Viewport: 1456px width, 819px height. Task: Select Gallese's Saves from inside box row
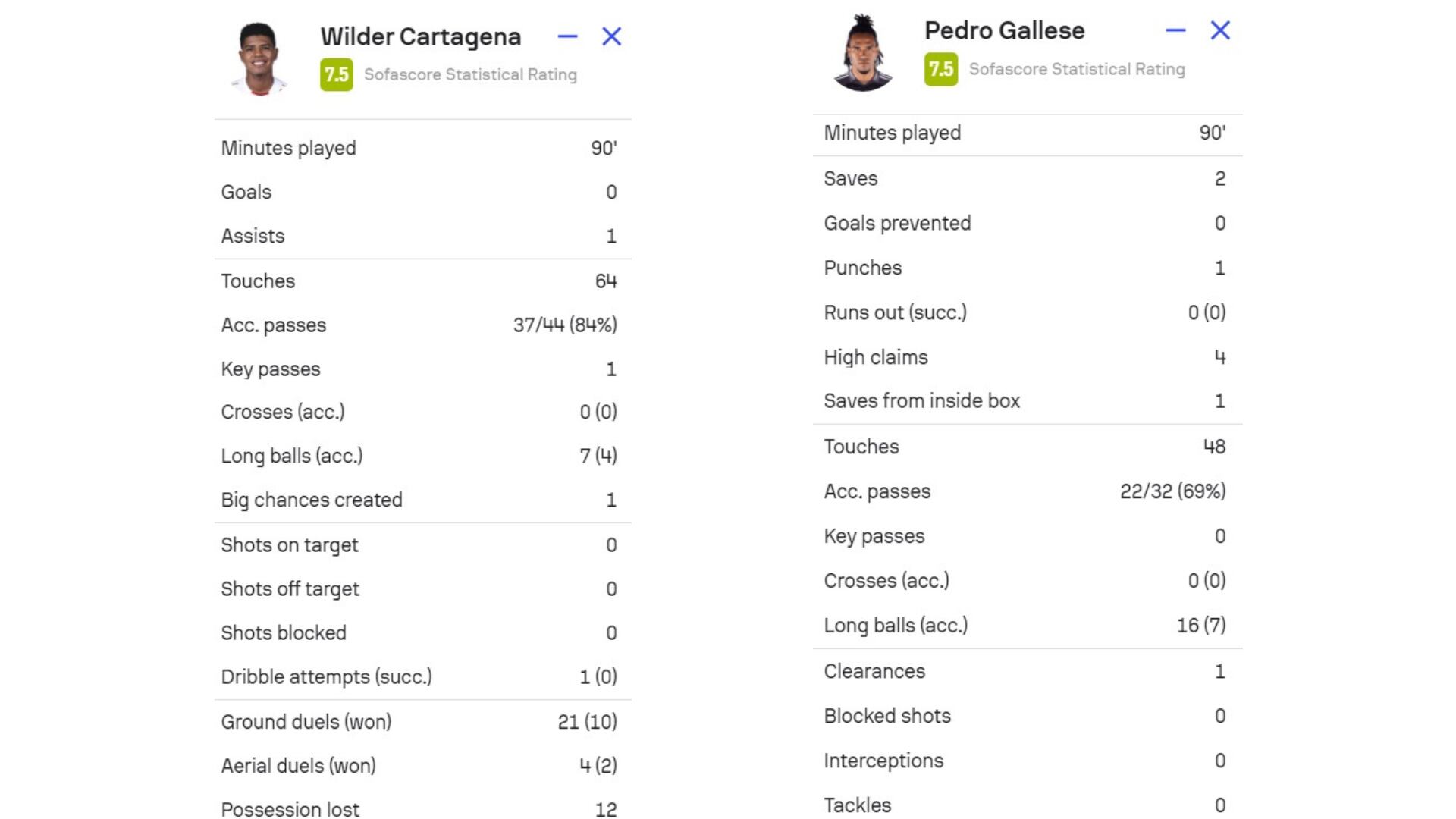point(1025,401)
